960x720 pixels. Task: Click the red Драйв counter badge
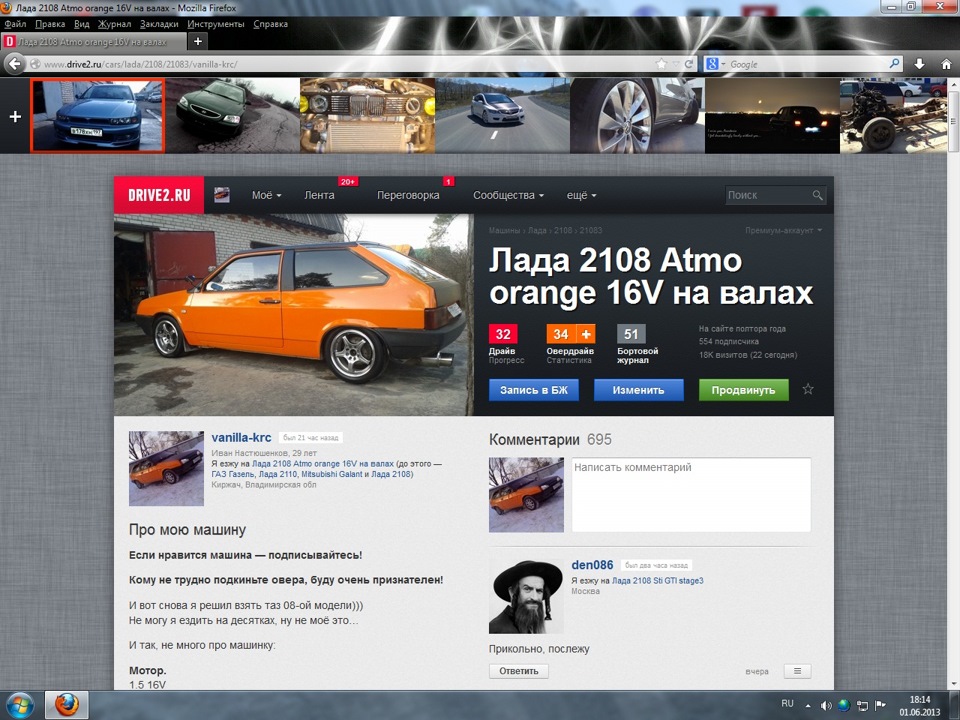point(502,334)
